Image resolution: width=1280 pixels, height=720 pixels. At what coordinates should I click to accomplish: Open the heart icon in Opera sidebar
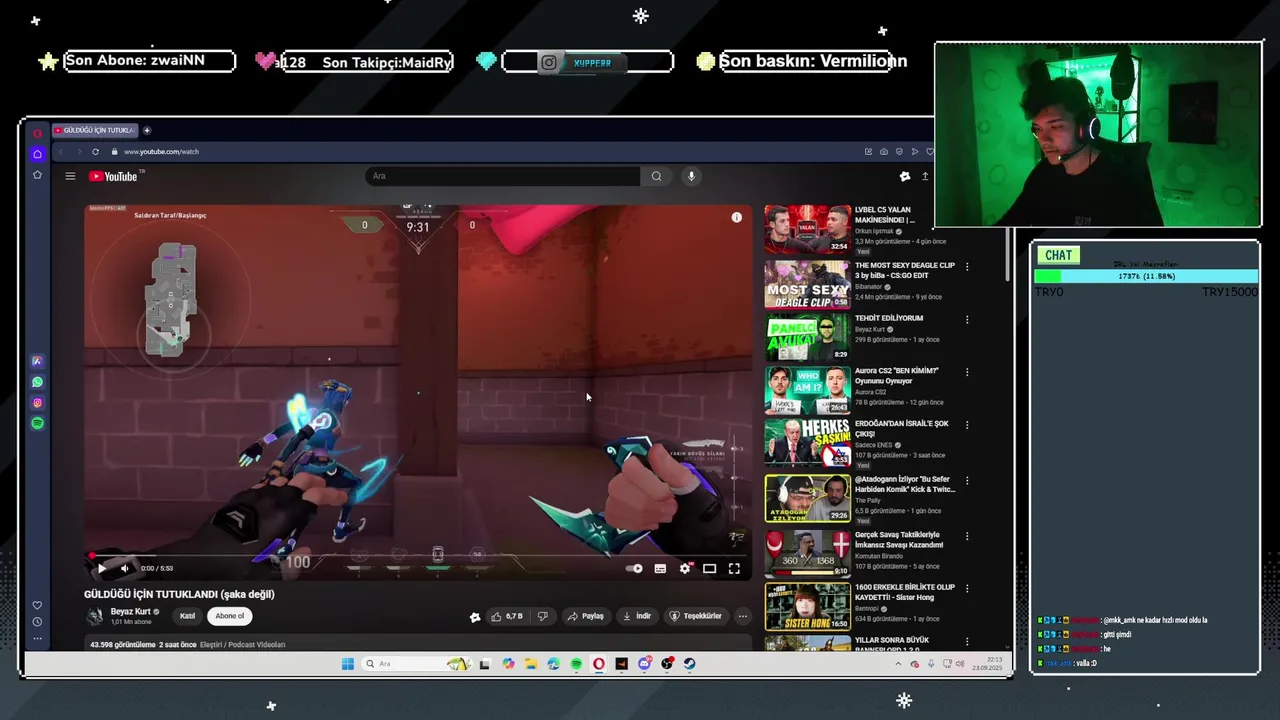(x=37, y=605)
